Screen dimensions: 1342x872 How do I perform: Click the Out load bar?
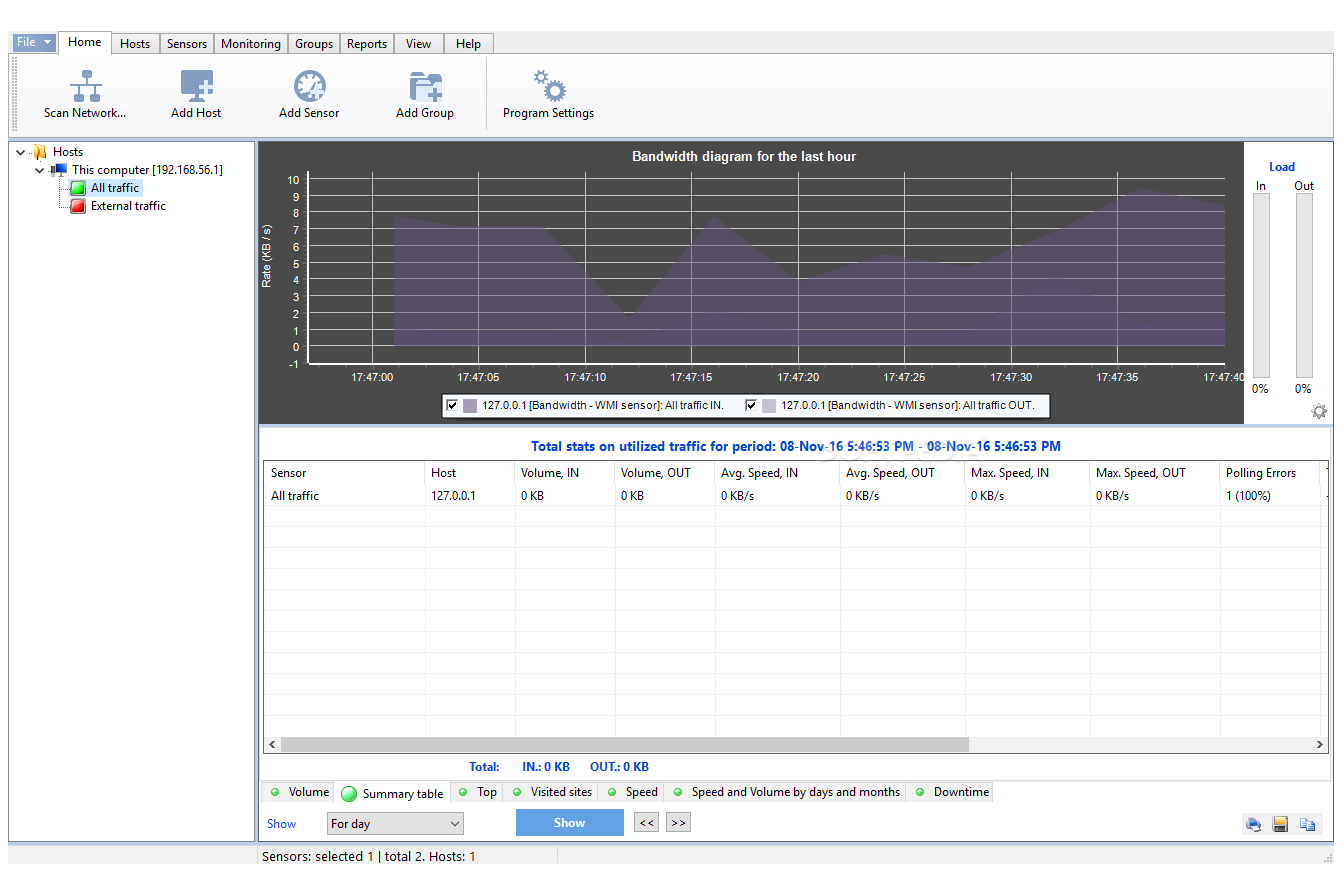[1304, 286]
